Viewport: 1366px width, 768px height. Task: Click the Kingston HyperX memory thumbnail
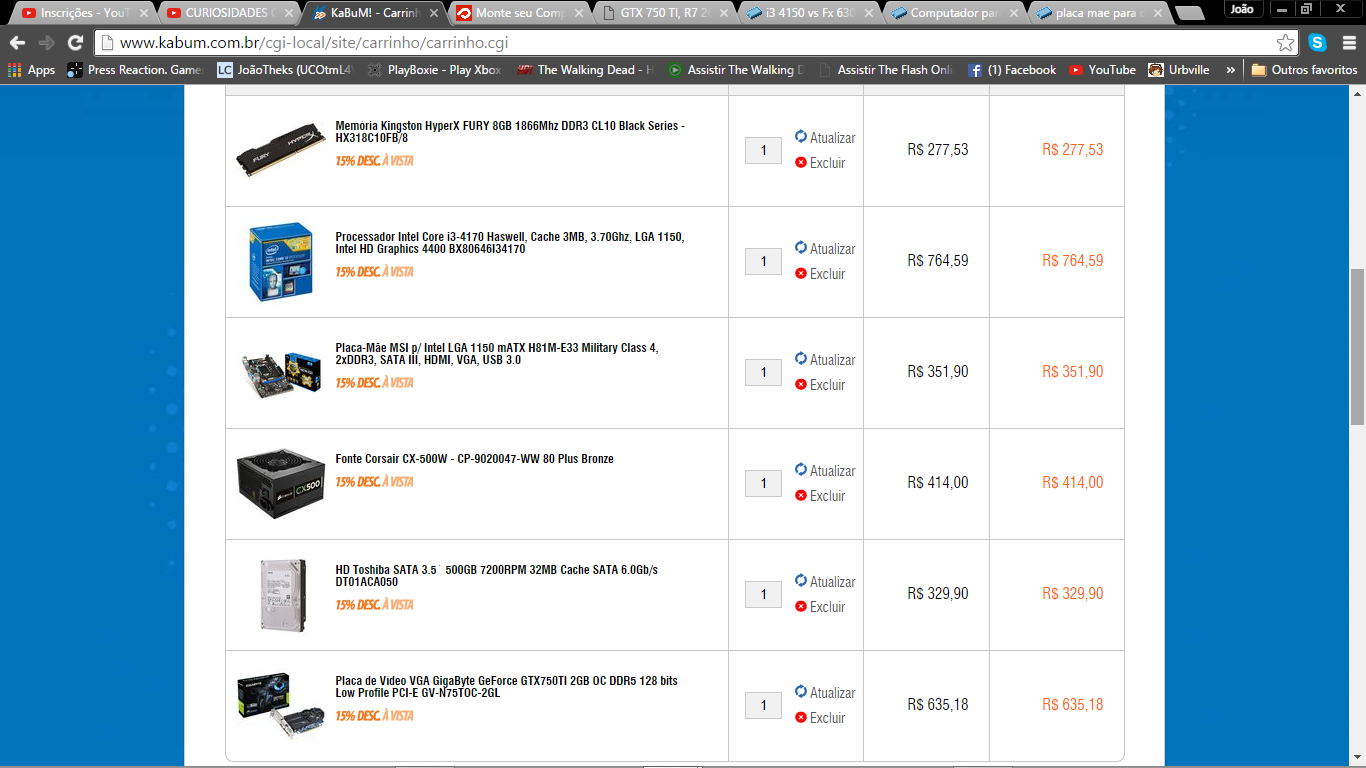click(280, 151)
